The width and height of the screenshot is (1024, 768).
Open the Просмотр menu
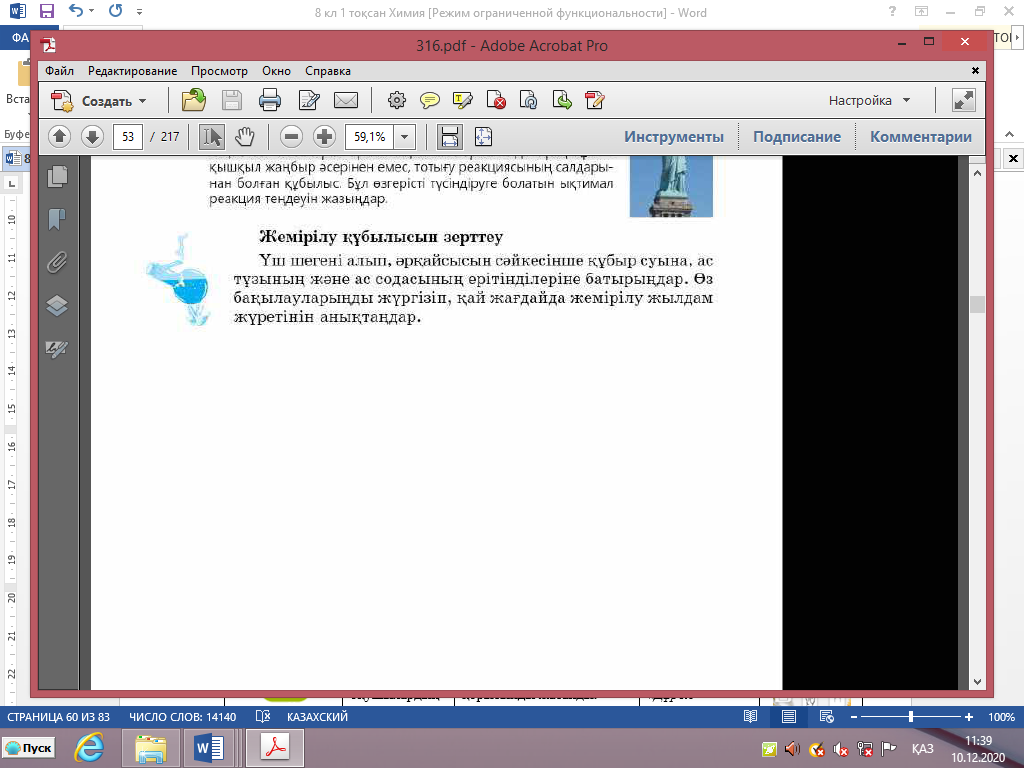[x=219, y=71]
